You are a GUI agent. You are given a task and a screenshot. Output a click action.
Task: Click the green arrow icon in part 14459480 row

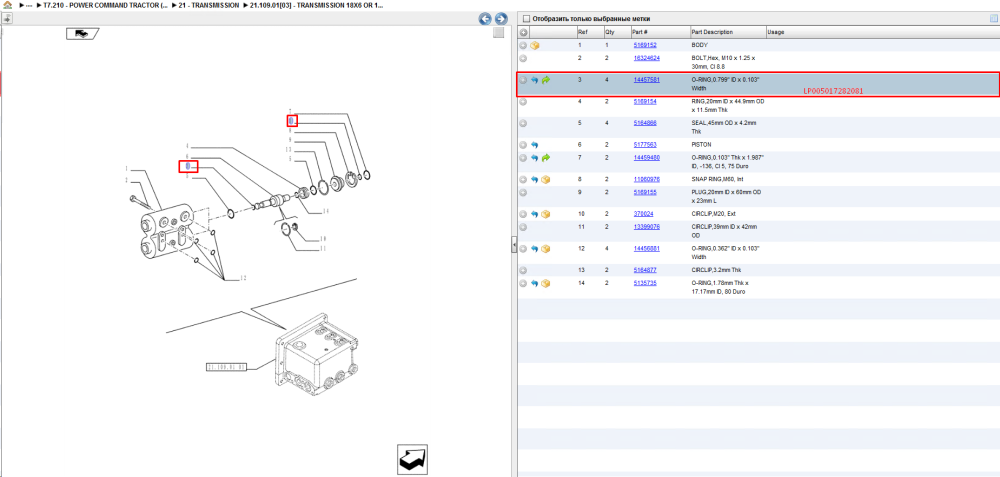click(546, 158)
